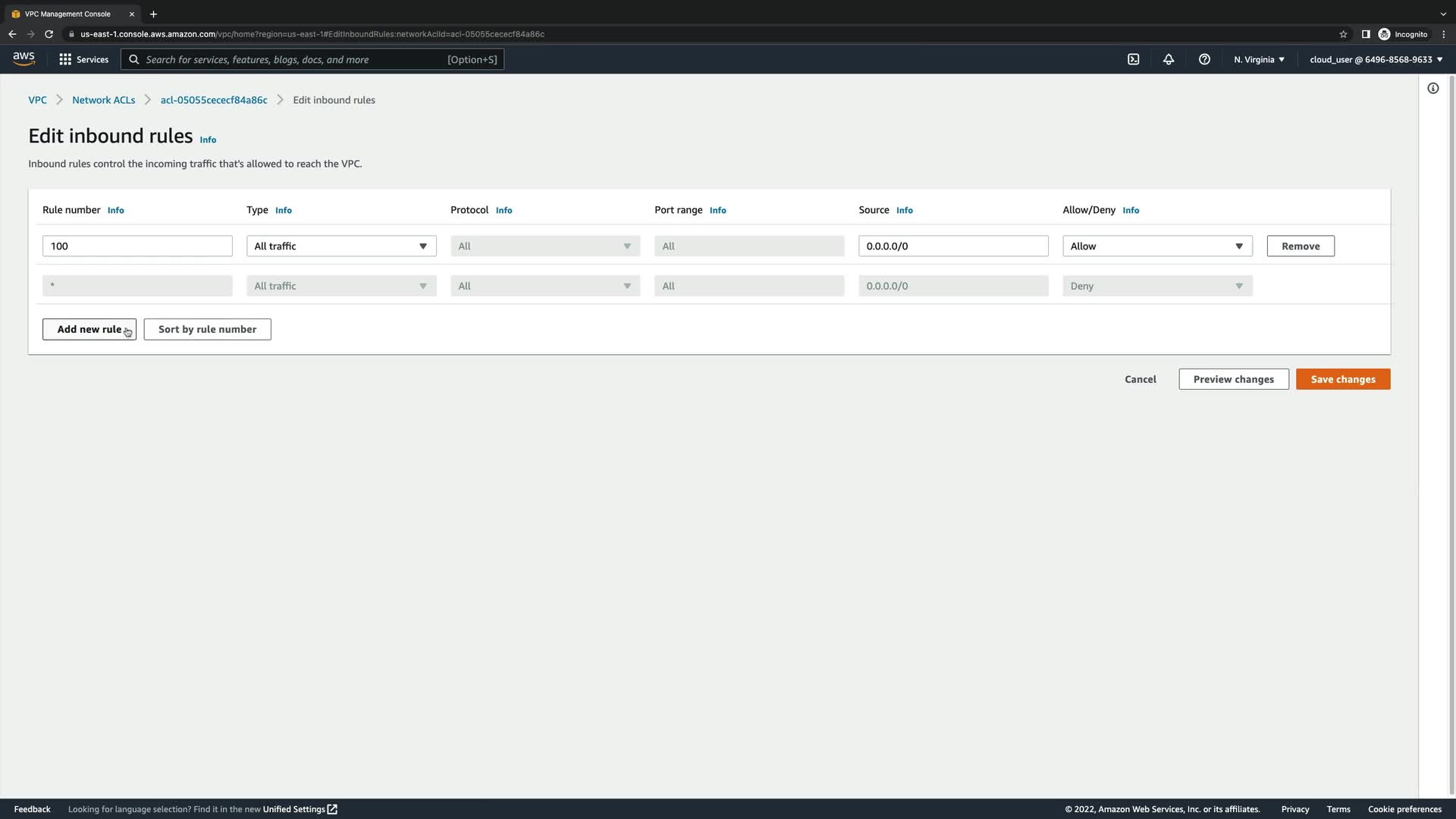Bookmark page with star icon
Viewport: 1456px width, 819px height.
pos(1343,34)
